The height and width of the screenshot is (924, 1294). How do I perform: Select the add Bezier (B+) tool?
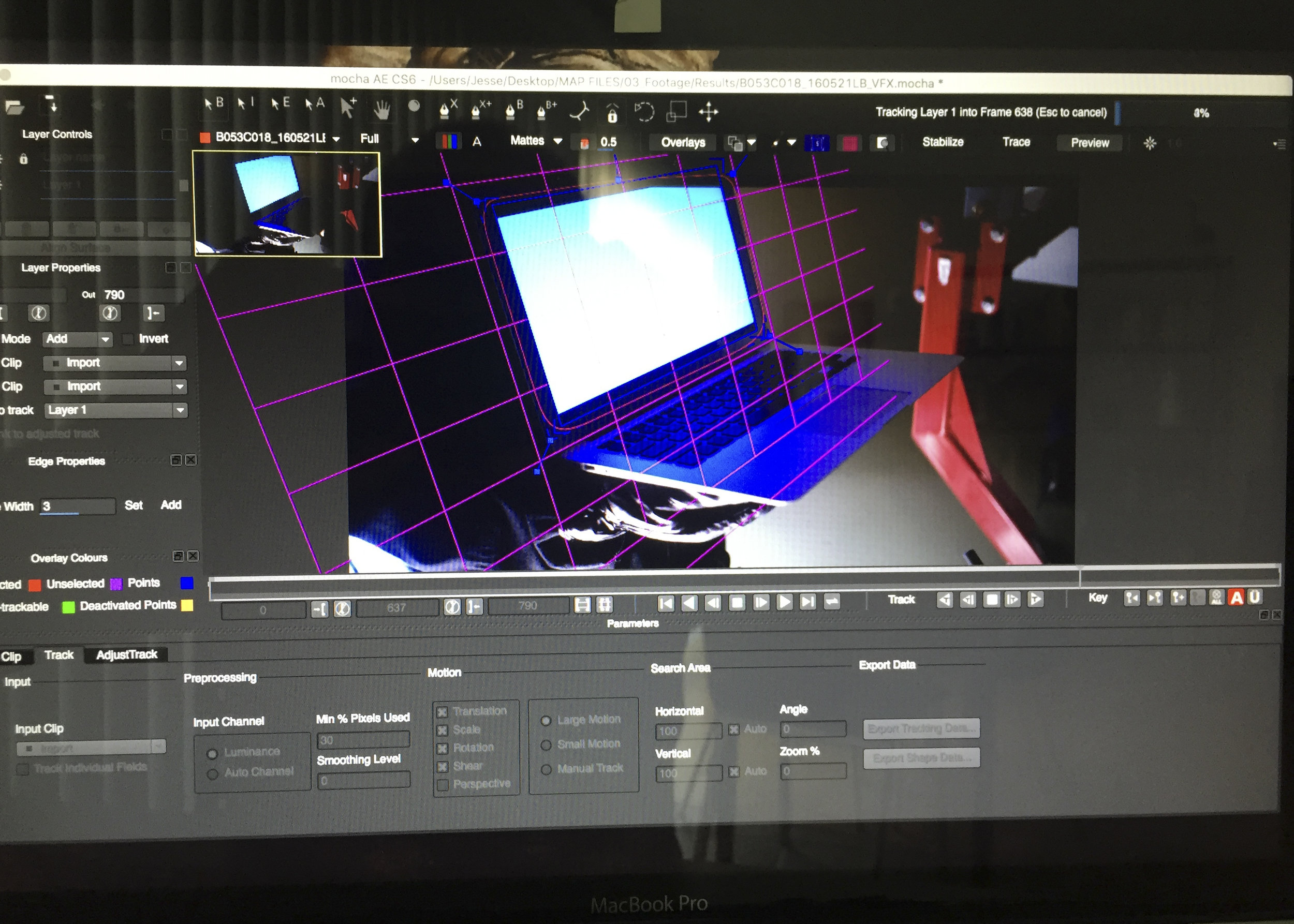[547, 109]
